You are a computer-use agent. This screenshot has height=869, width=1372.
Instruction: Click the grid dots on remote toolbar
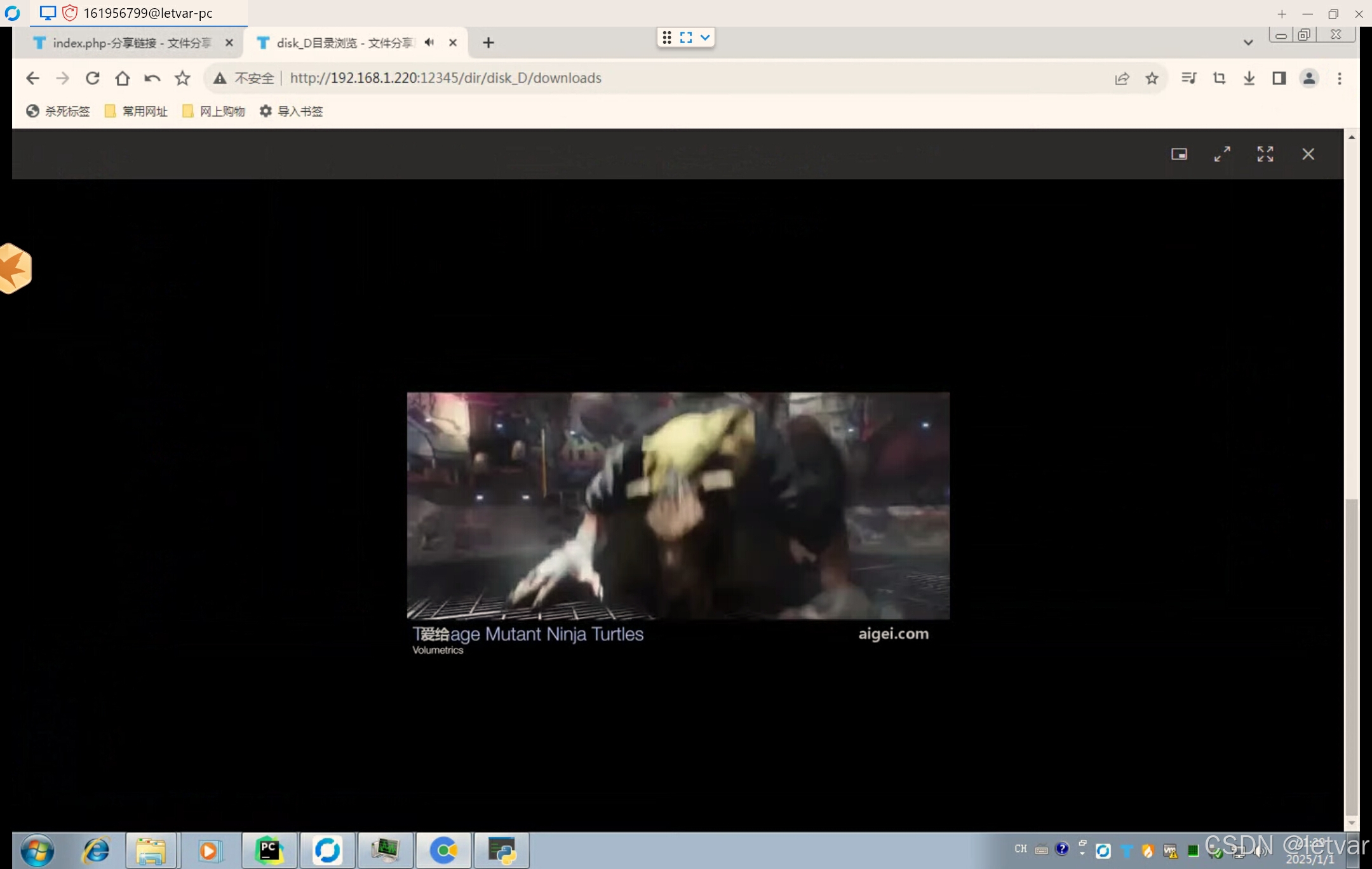tap(667, 37)
